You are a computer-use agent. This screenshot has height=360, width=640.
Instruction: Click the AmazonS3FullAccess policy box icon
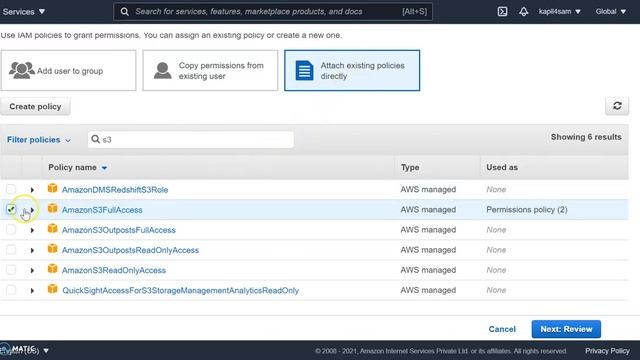tap(52, 208)
